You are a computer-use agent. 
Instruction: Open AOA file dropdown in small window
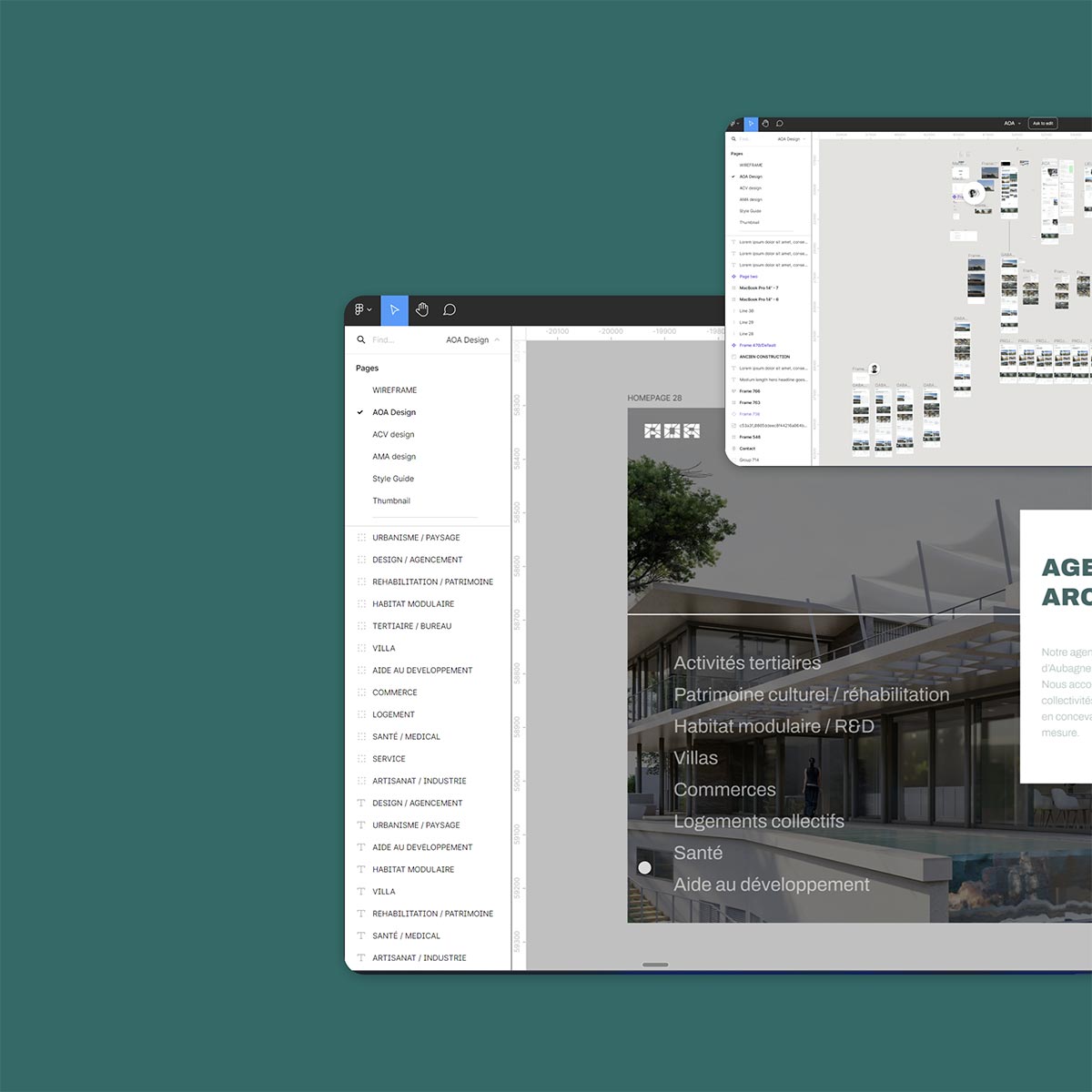pos(1012,124)
